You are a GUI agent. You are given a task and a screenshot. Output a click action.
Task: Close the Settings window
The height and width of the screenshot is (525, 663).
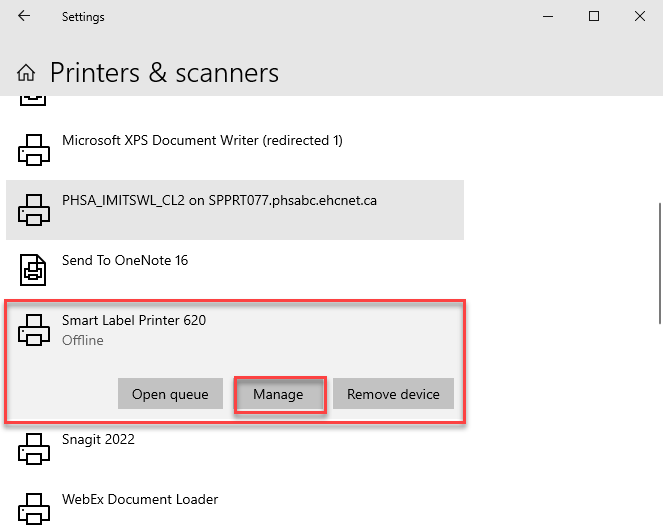(x=640, y=16)
